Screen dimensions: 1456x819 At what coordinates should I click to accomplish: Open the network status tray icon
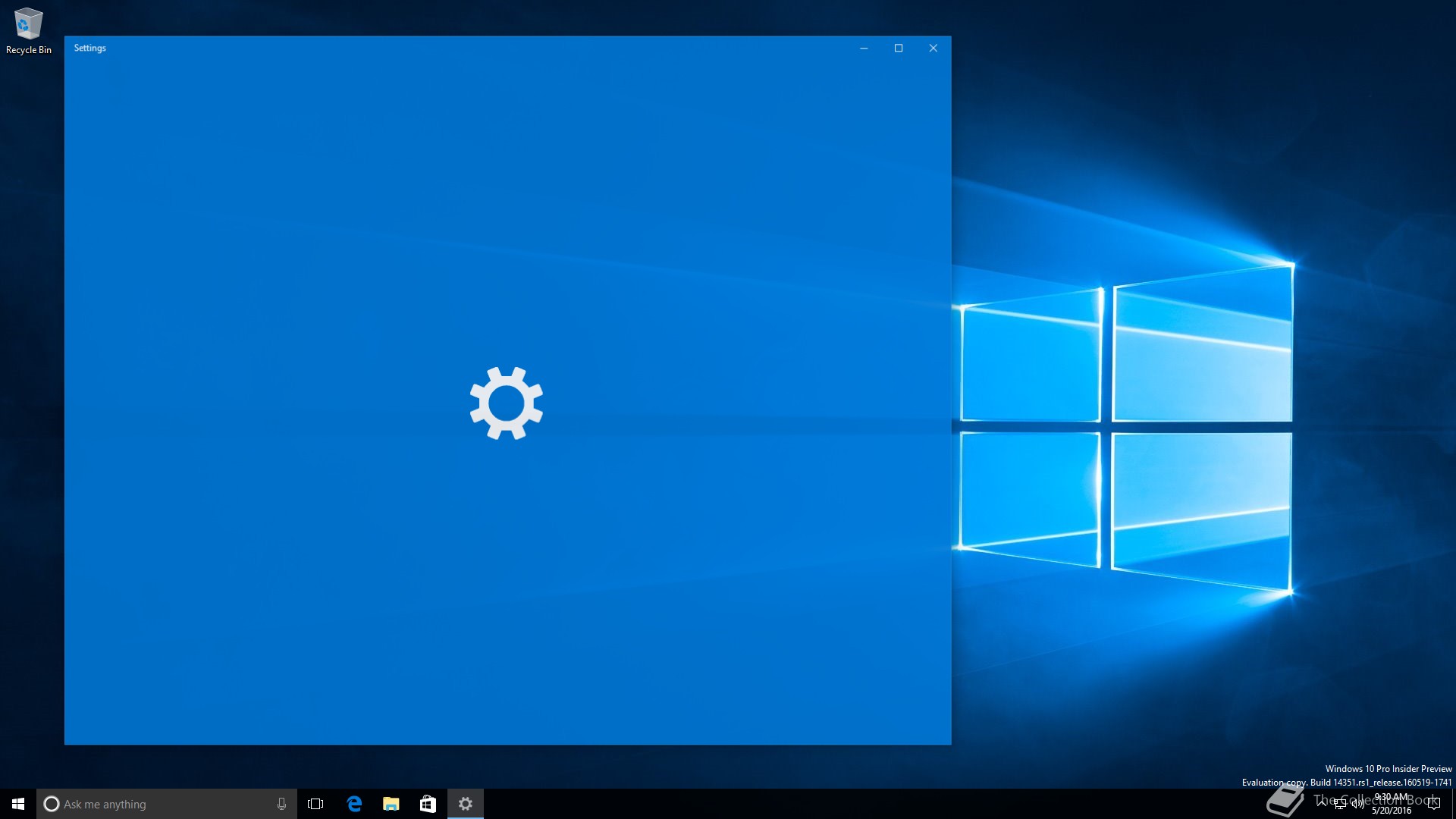1340,804
